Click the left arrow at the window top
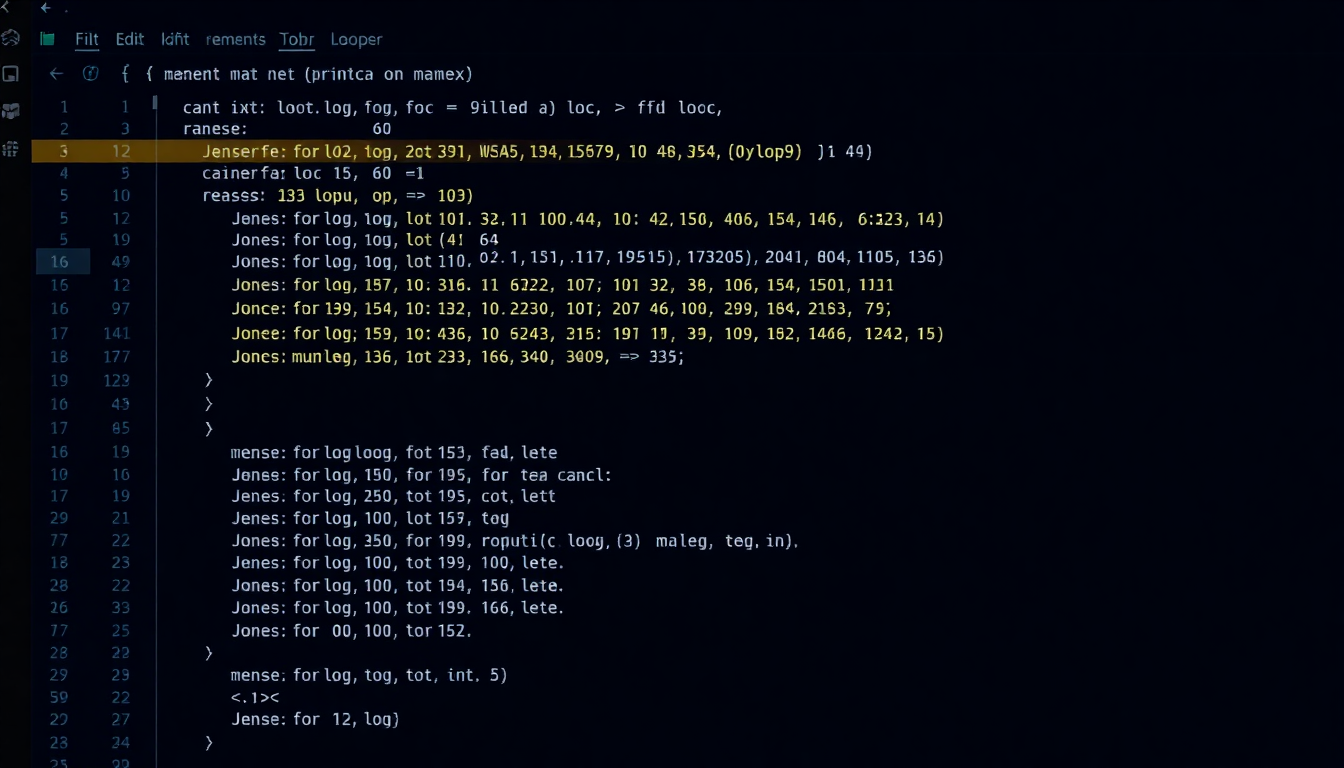 [x=45, y=8]
